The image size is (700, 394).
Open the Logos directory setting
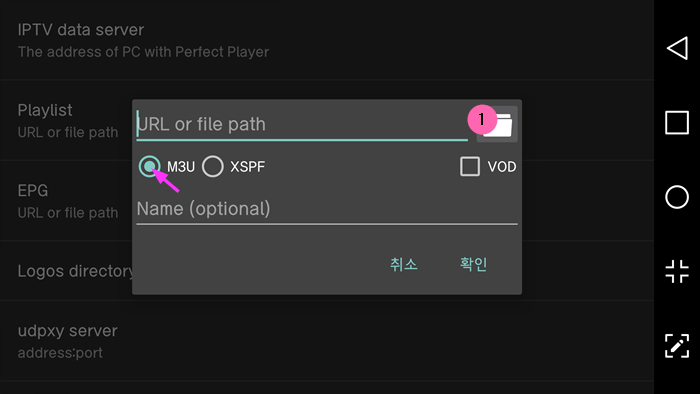tap(66, 271)
